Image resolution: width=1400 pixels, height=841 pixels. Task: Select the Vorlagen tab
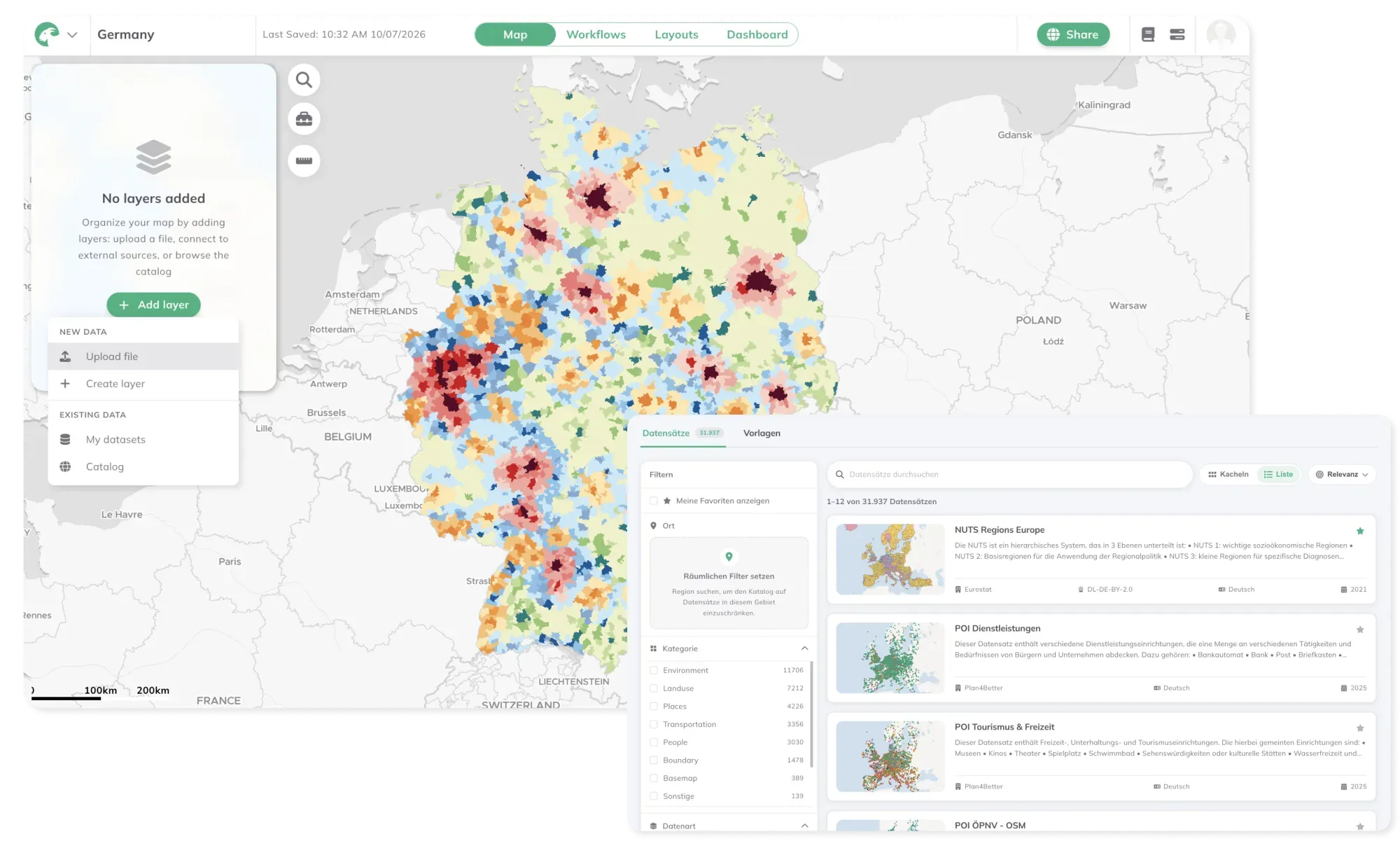(x=762, y=433)
